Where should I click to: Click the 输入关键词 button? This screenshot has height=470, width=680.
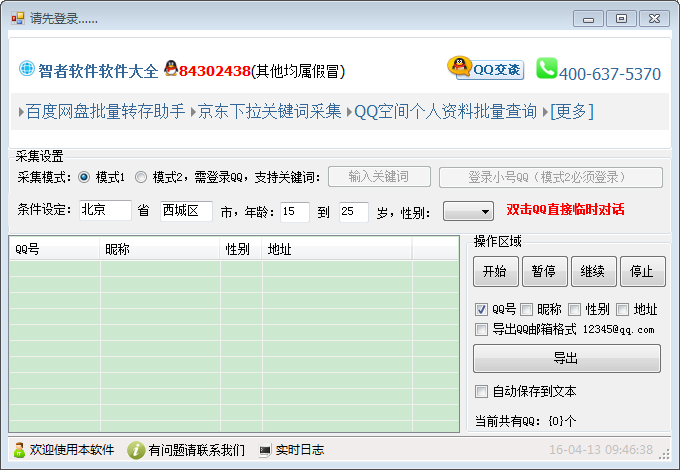(379, 176)
